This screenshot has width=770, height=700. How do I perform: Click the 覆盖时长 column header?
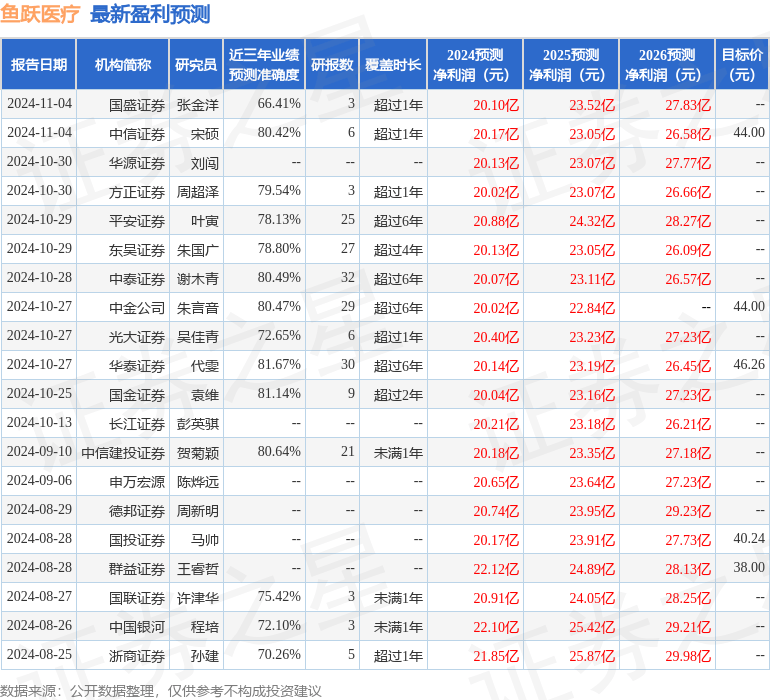[393, 64]
